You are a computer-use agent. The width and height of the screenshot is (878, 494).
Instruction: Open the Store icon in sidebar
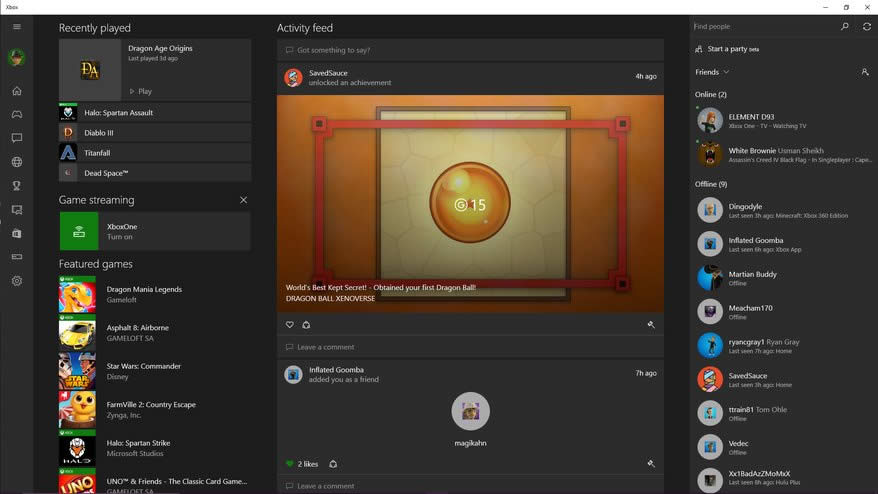click(16, 233)
